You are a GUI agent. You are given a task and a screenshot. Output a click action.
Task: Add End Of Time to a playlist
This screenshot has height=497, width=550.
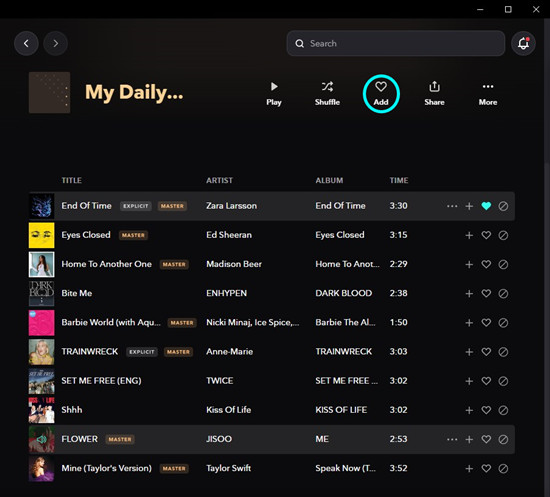(x=469, y=206)
